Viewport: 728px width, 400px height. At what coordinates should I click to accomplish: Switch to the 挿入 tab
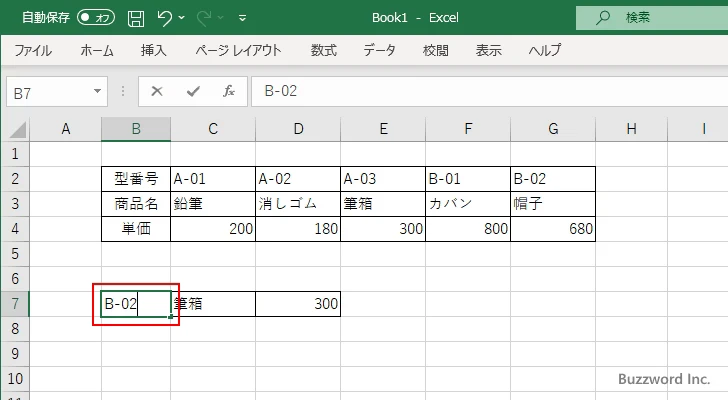click(154, 50)
